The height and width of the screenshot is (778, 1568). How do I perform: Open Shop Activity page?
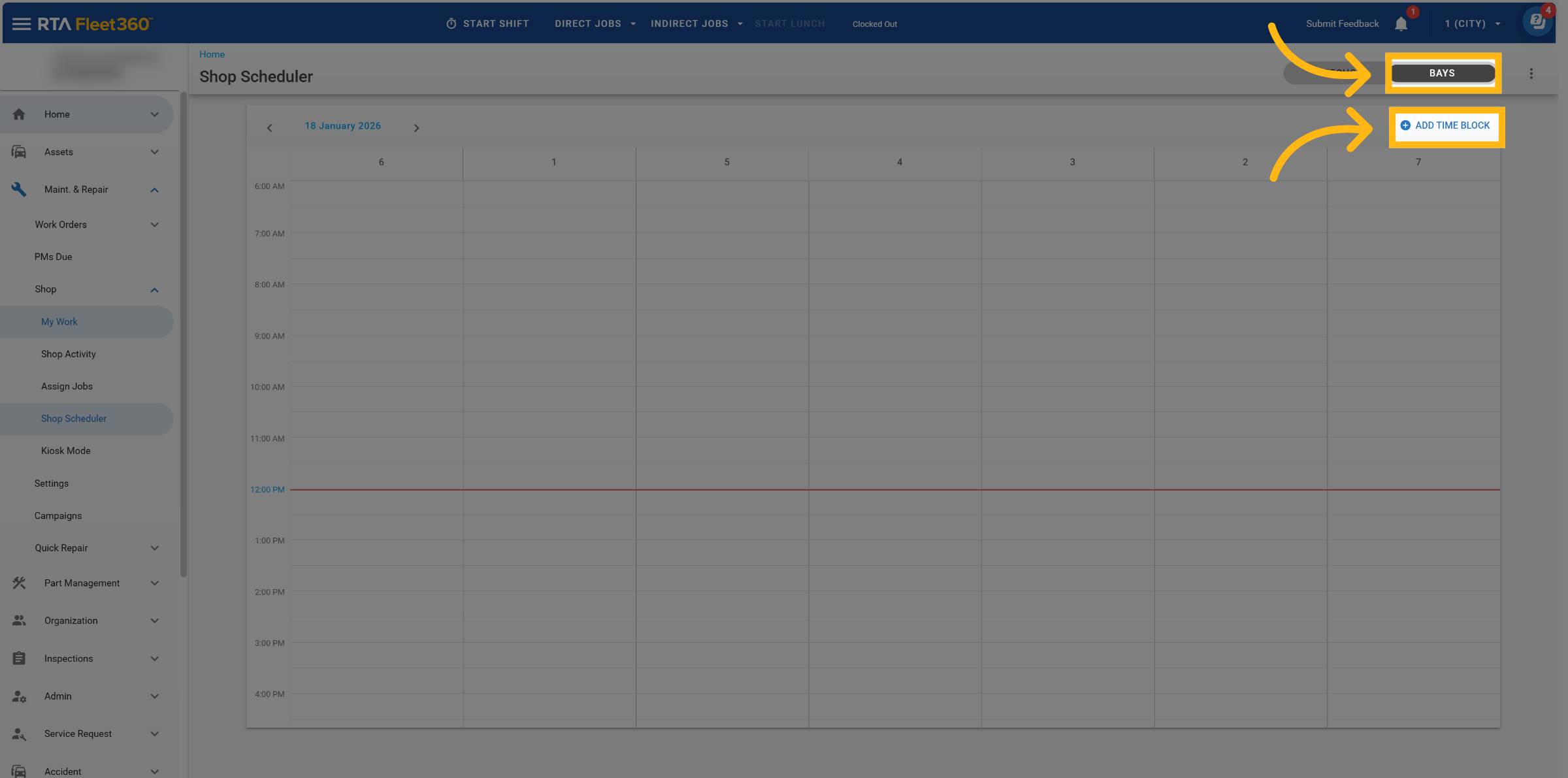click(x=68, y=354)
